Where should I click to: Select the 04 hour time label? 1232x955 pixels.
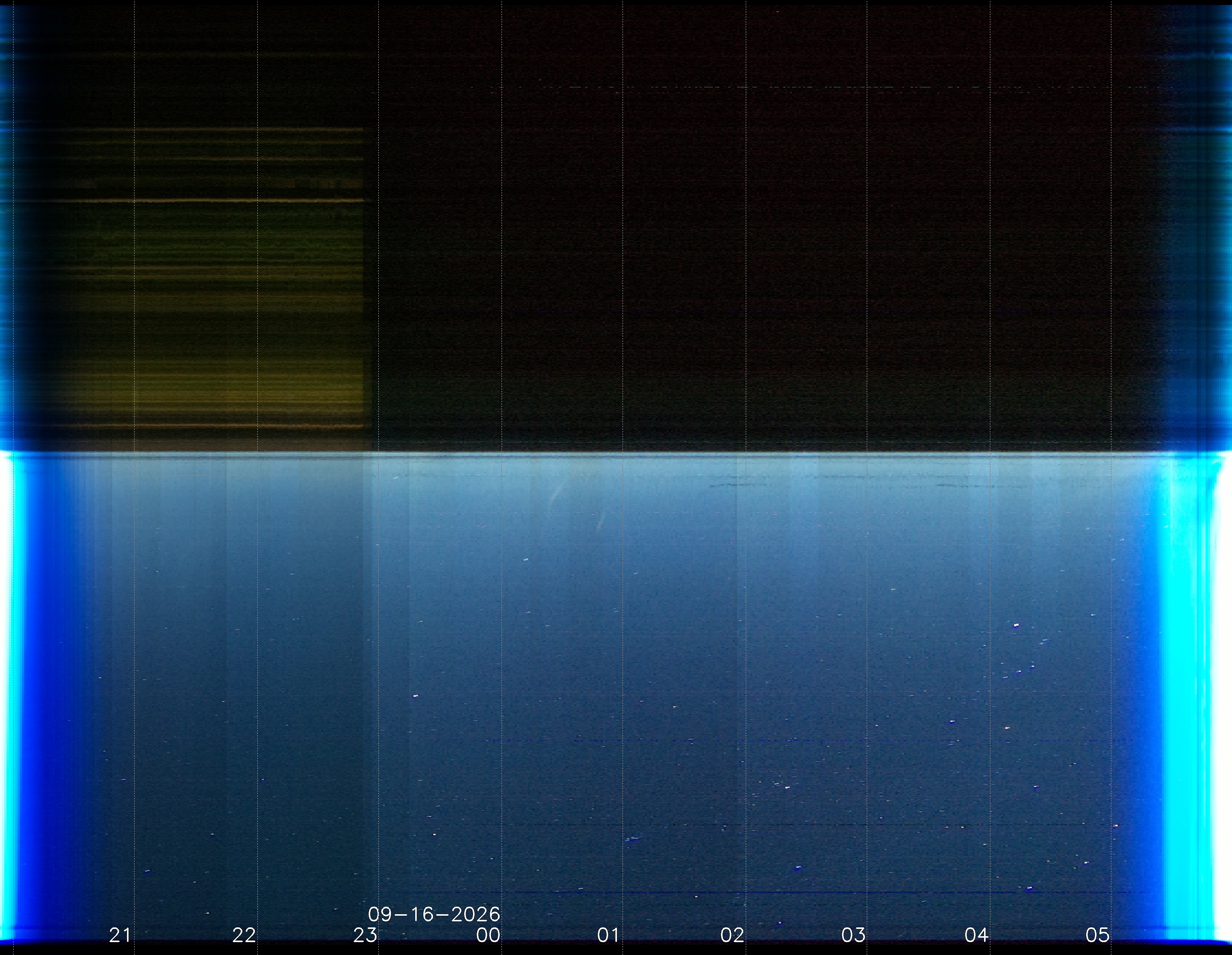[x=976, y=935]
